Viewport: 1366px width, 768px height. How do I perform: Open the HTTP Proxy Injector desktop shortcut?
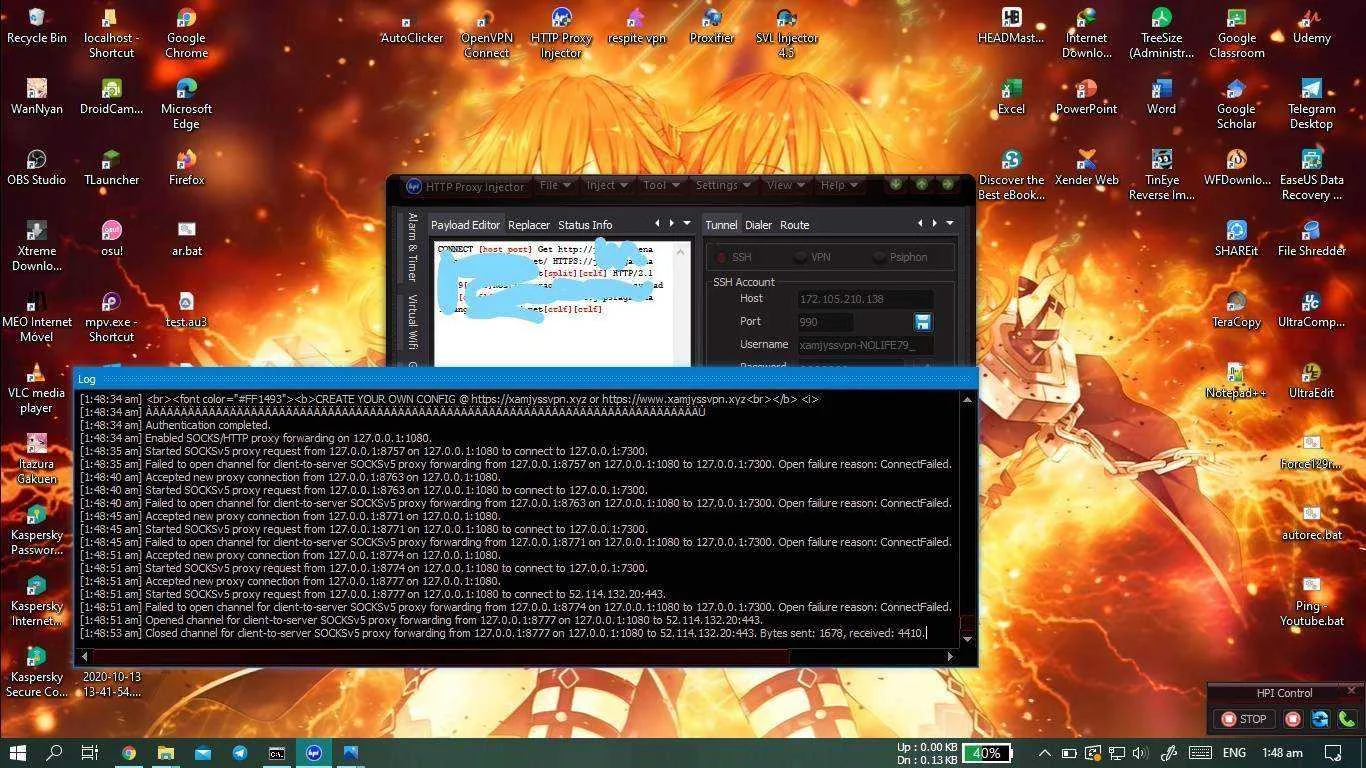point(561,31)
